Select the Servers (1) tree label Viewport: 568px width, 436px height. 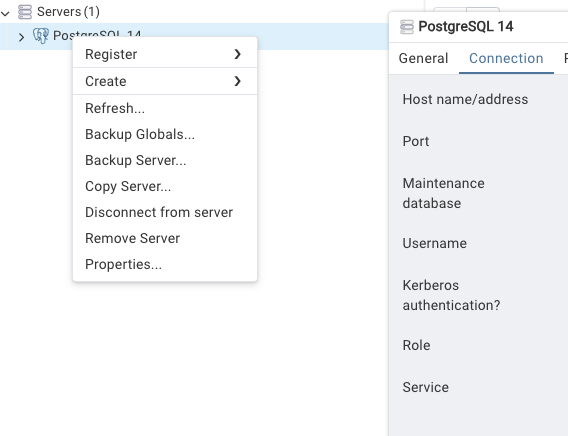pos(68,12)
